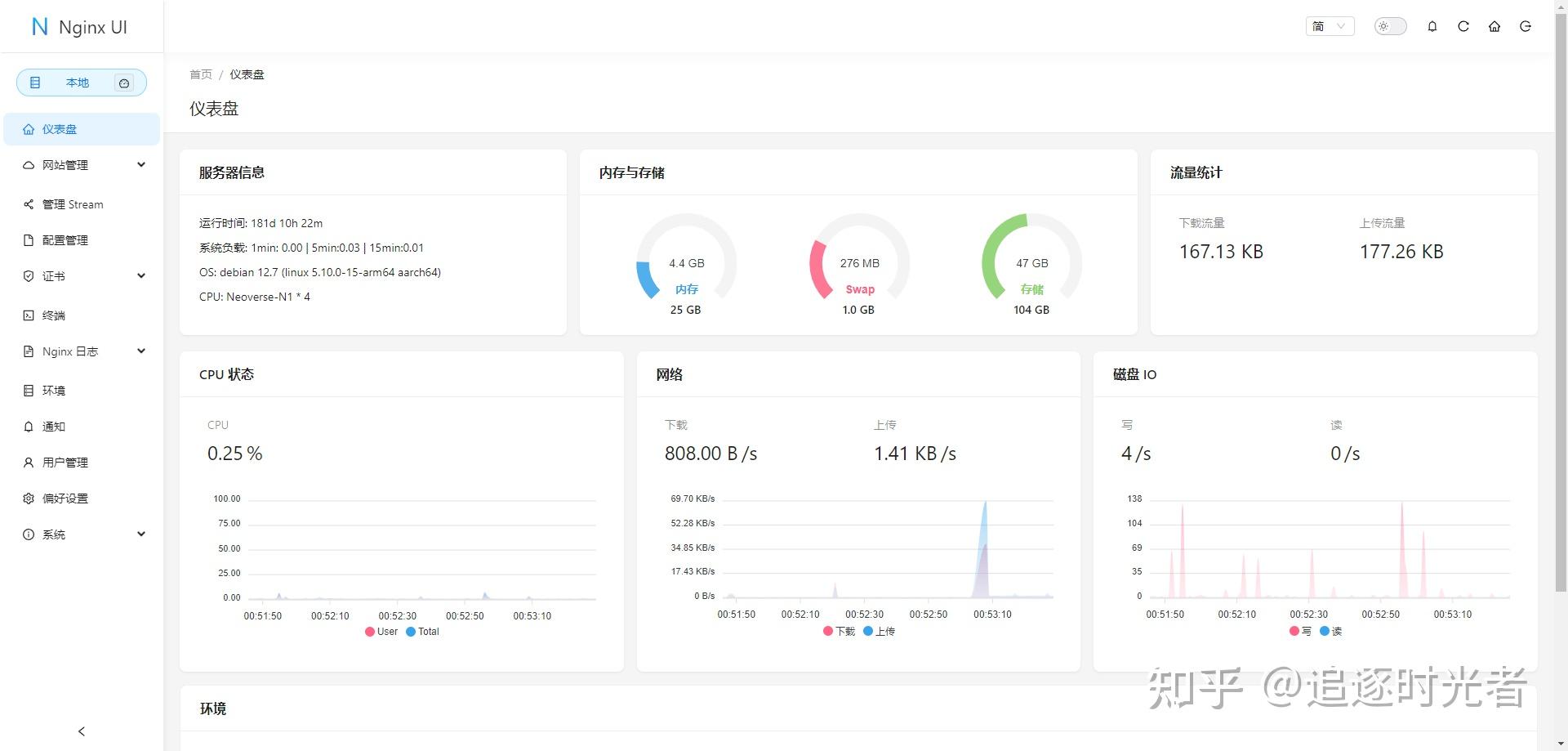Screen dimensions: 1568x751
Task: Open the 终端 (terminal) panel from sidebar
Action: coord(54,315)
